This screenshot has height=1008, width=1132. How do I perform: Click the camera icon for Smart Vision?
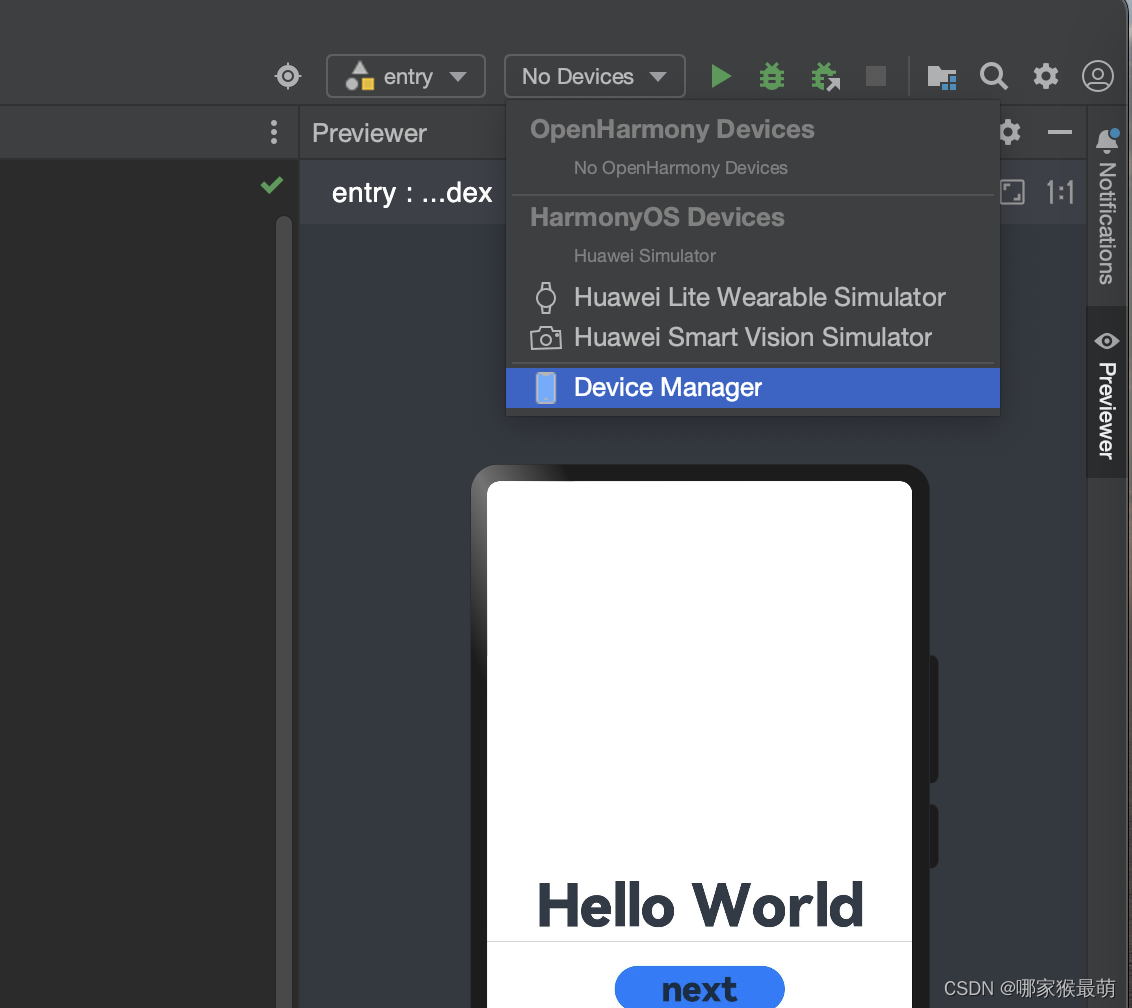pos(546,338)
